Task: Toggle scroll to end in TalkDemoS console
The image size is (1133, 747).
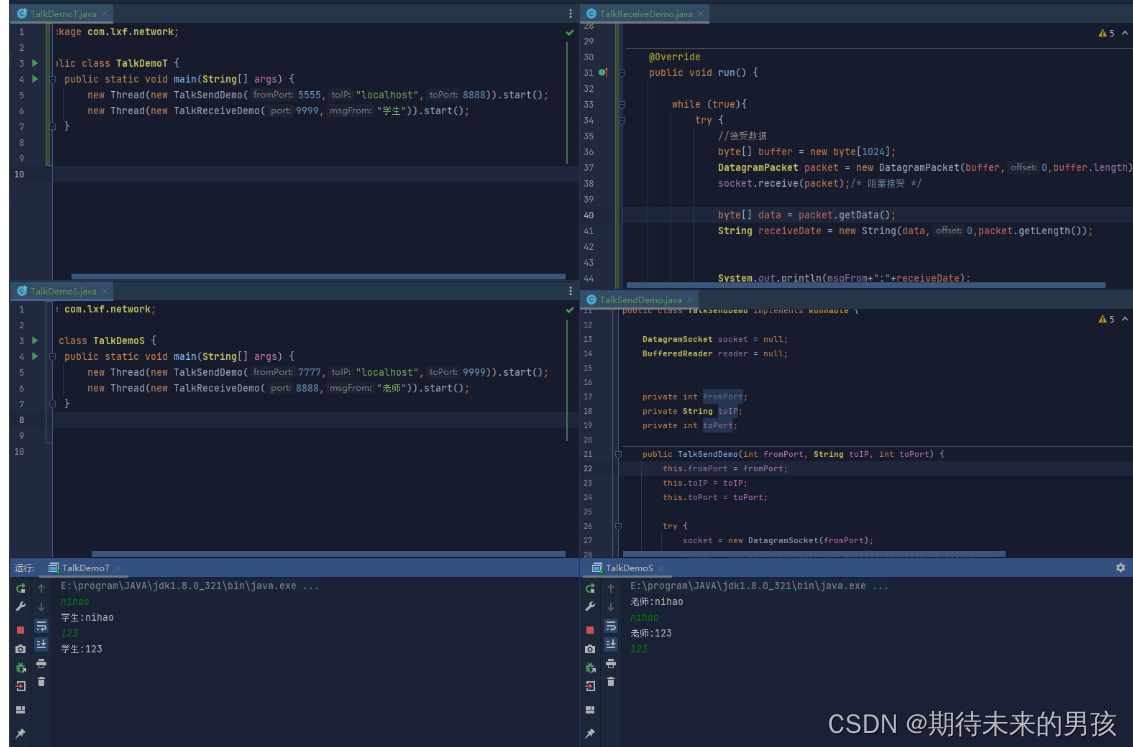Action: (611, 644)
